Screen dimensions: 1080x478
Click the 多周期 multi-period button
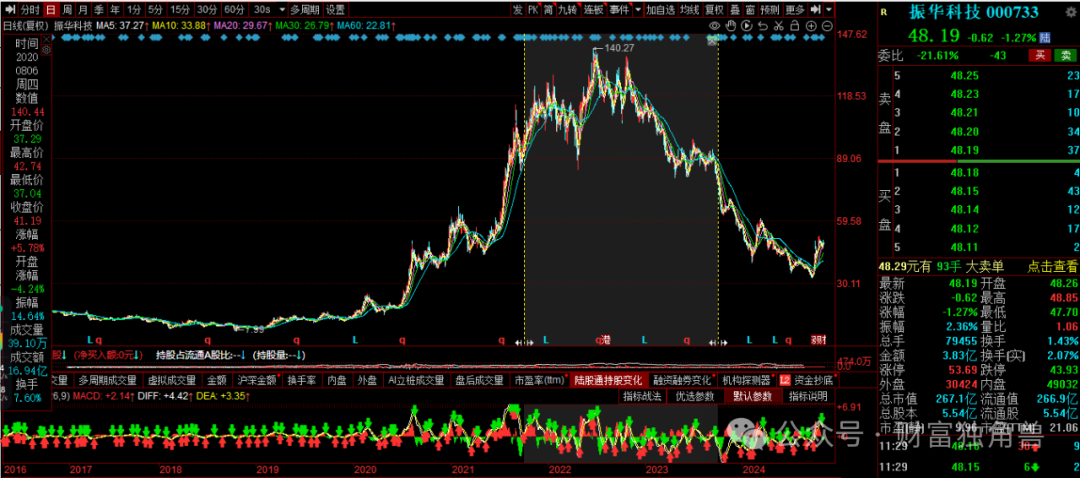304,10
